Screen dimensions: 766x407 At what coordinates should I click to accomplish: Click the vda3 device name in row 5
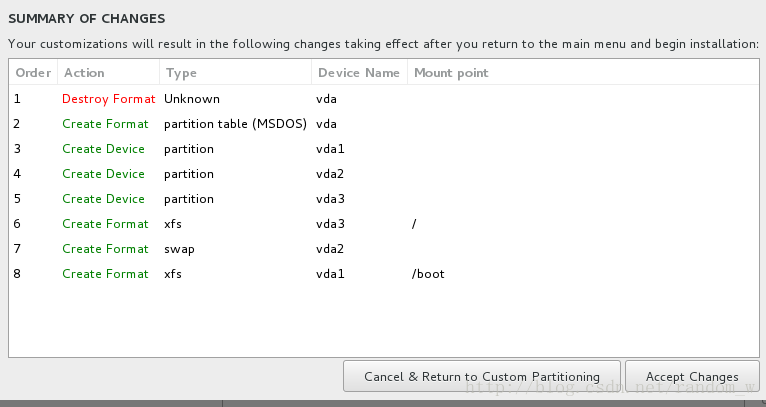click(x=330, y=198)
